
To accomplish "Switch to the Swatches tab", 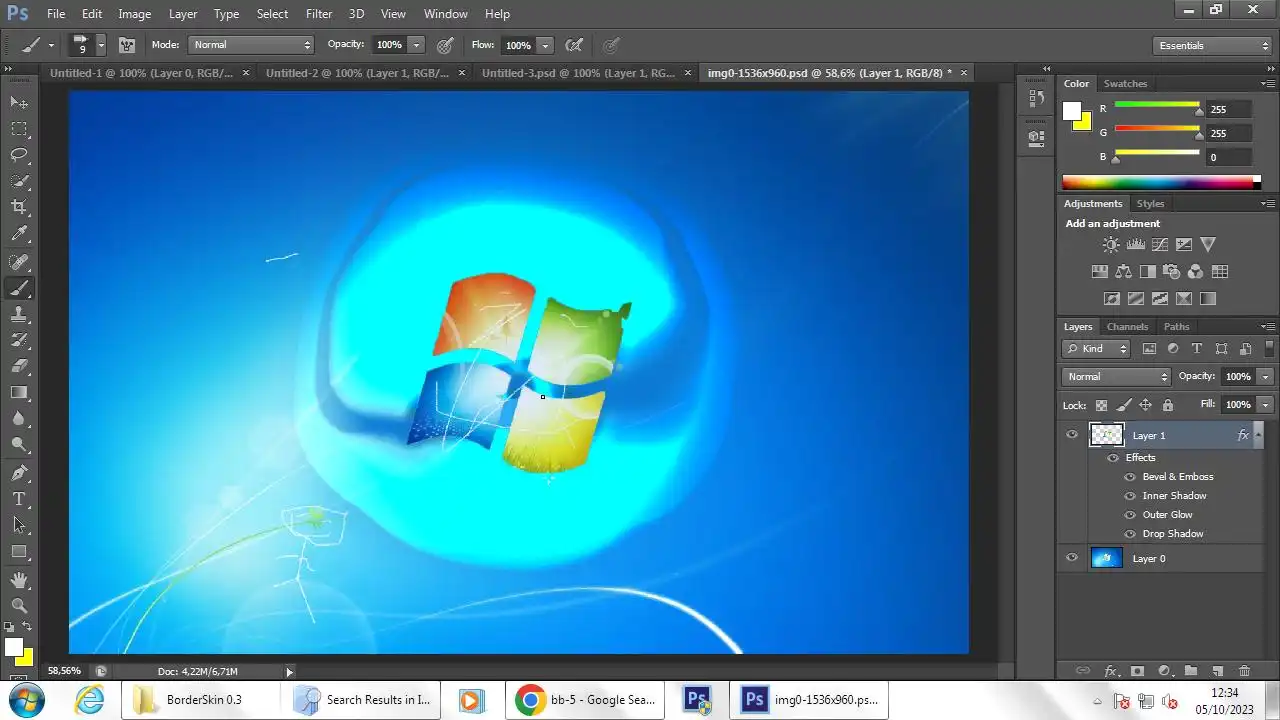I will [x=1126, y=83].
